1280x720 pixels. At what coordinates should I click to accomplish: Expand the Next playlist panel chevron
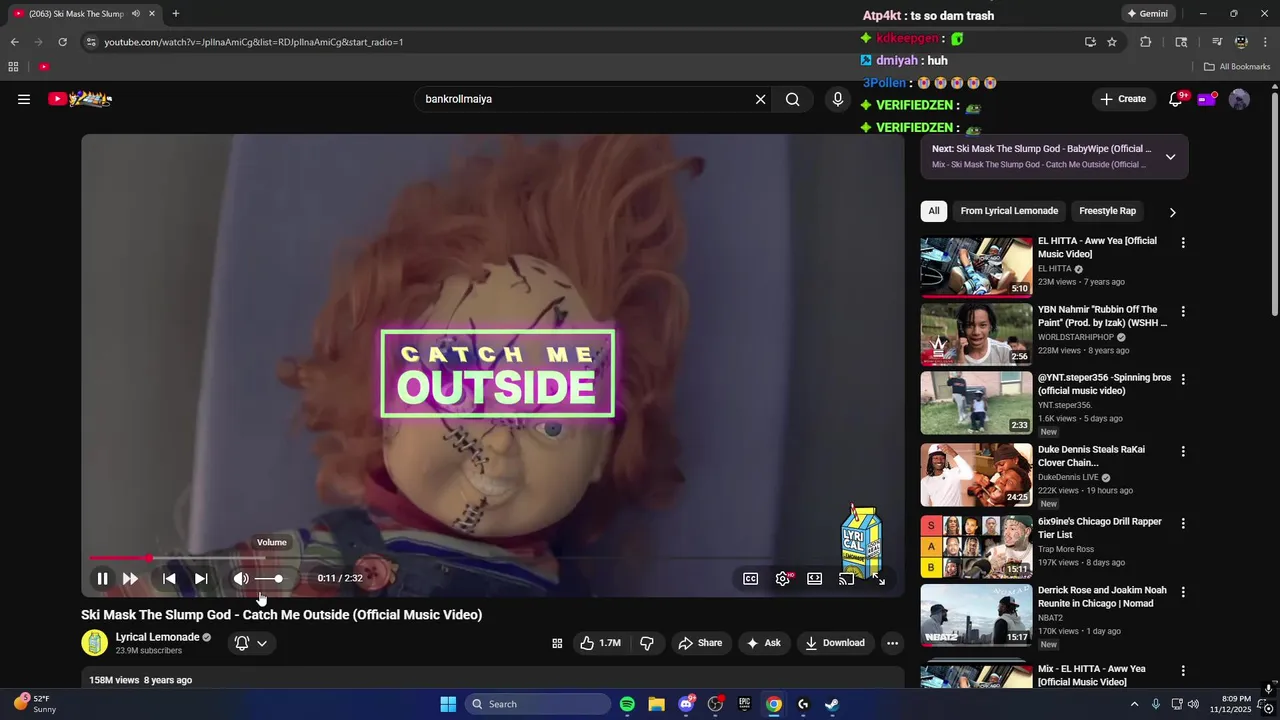(x=1170, y=157)
